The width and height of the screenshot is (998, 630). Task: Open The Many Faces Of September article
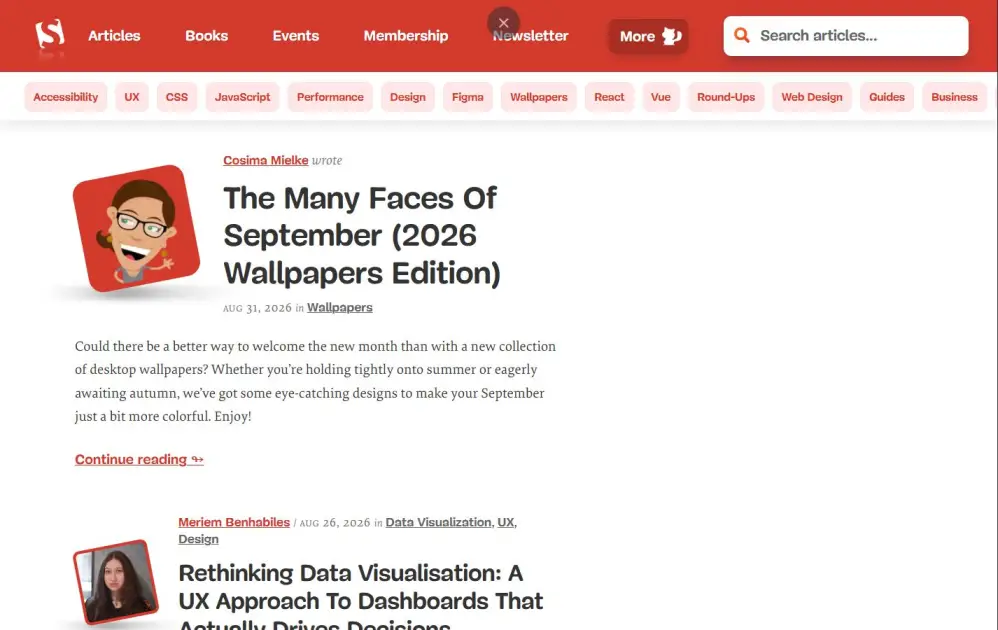pyautogui.click(x=362, y=235)
